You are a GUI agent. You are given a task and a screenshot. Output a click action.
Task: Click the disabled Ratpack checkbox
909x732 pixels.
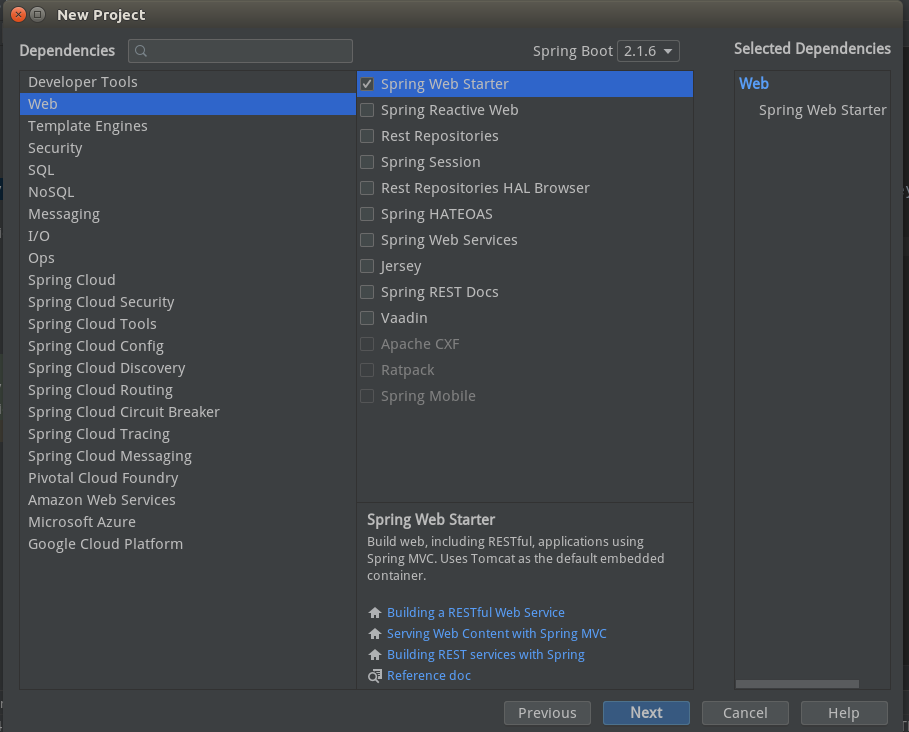tap(367, 370)
